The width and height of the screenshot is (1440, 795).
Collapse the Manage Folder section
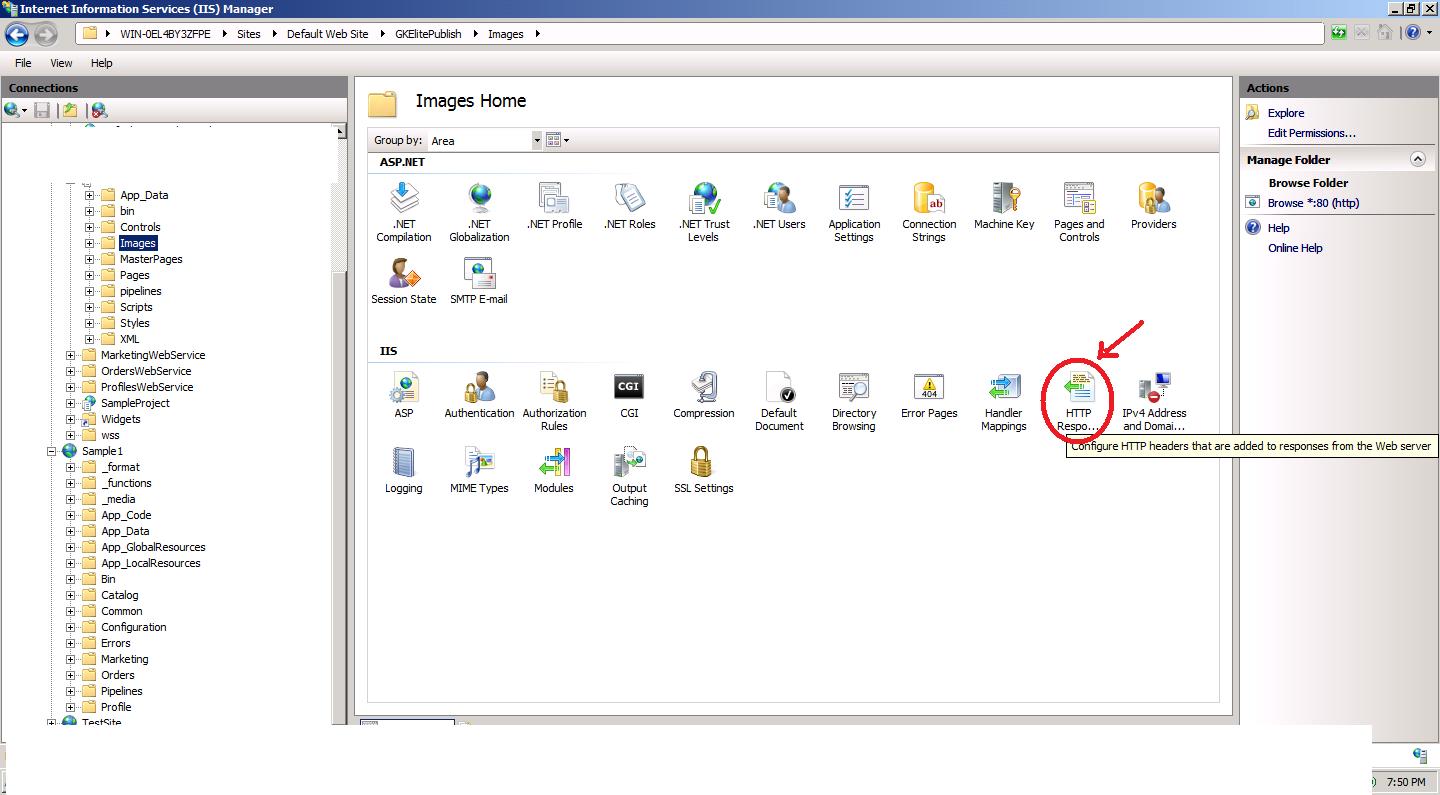pos(1418,158)
